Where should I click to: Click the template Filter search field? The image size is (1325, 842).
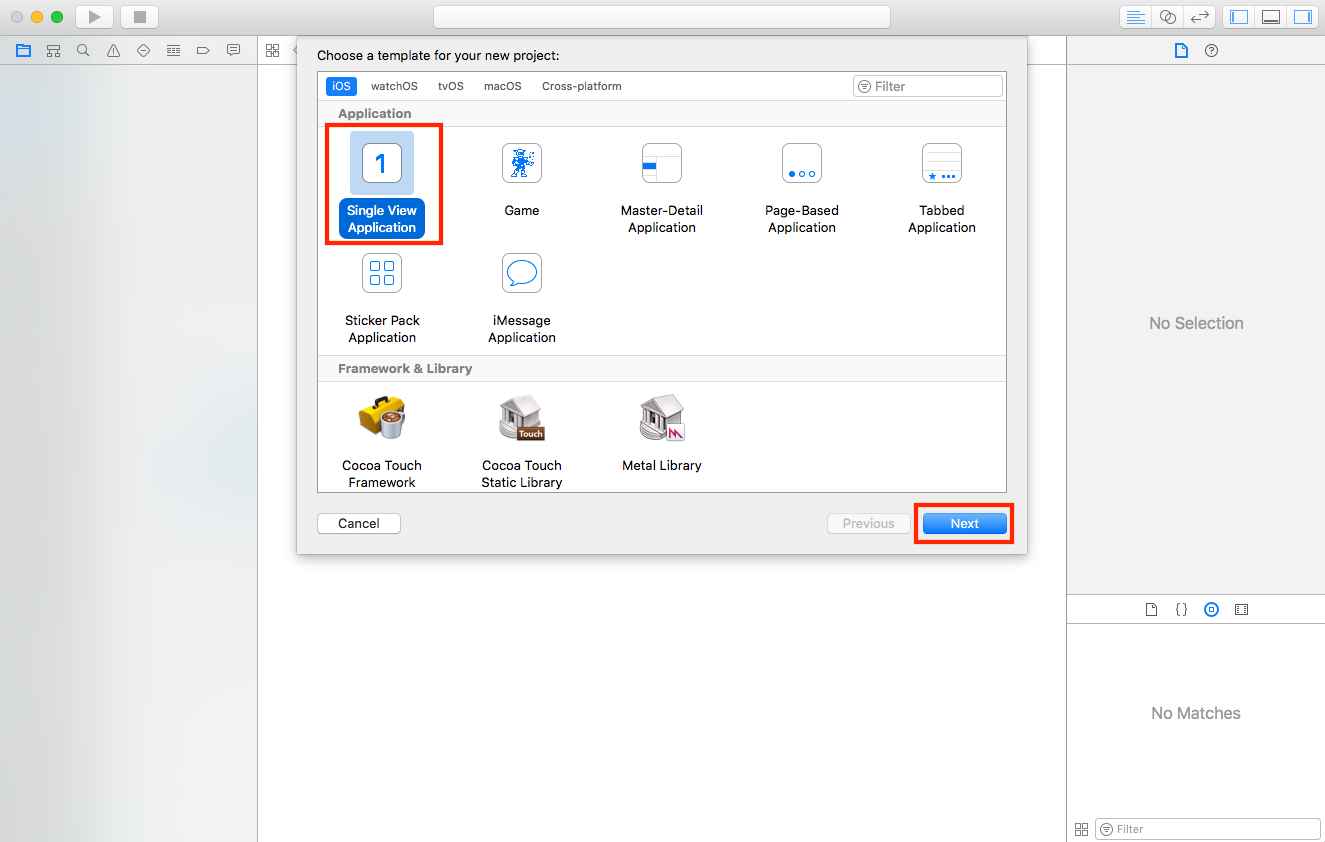(928, 86)
